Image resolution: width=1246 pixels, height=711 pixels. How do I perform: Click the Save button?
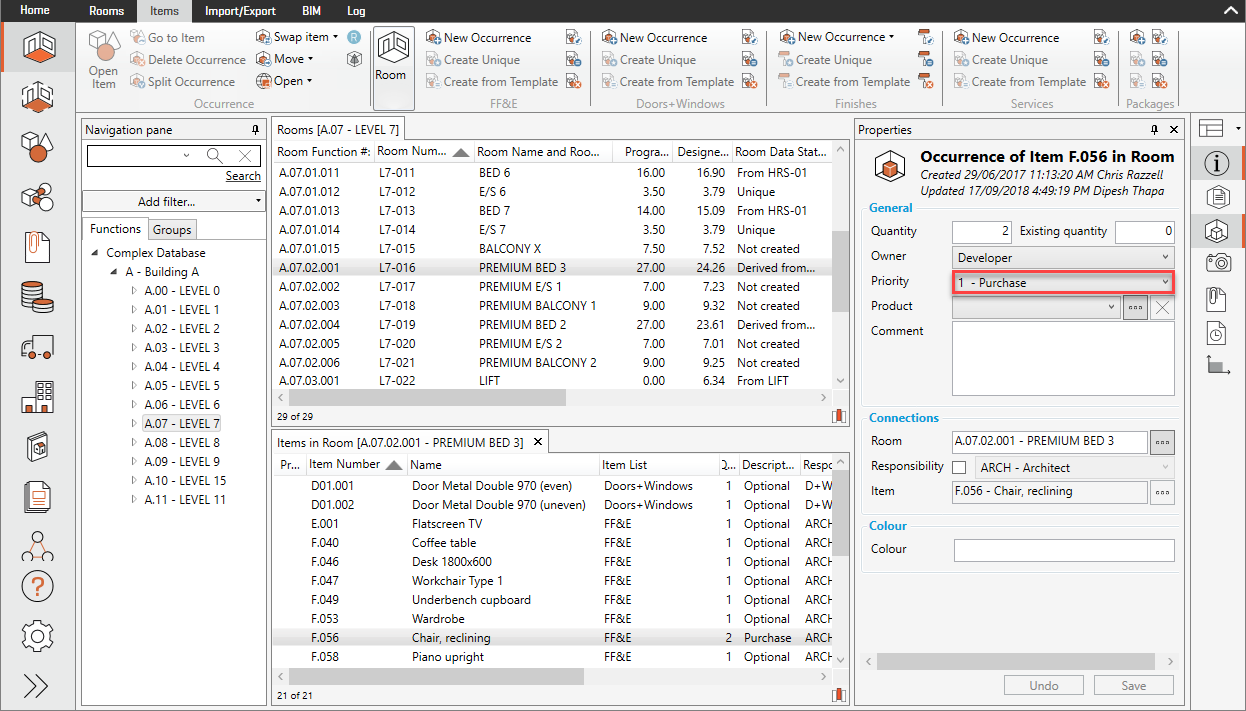[1133, 686]
